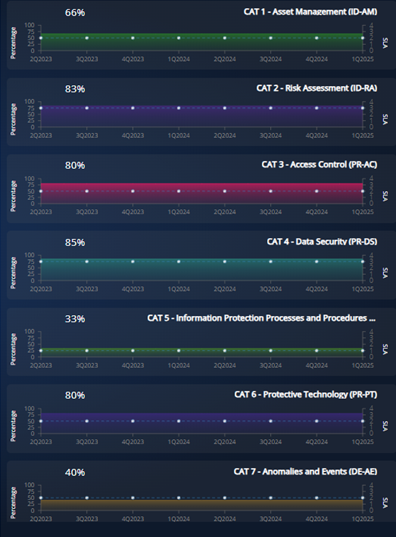Viewport: 396px width, 537px height.
Task: Click the 40% score for Anomalies and Events
Action: (x=75, y=473)
